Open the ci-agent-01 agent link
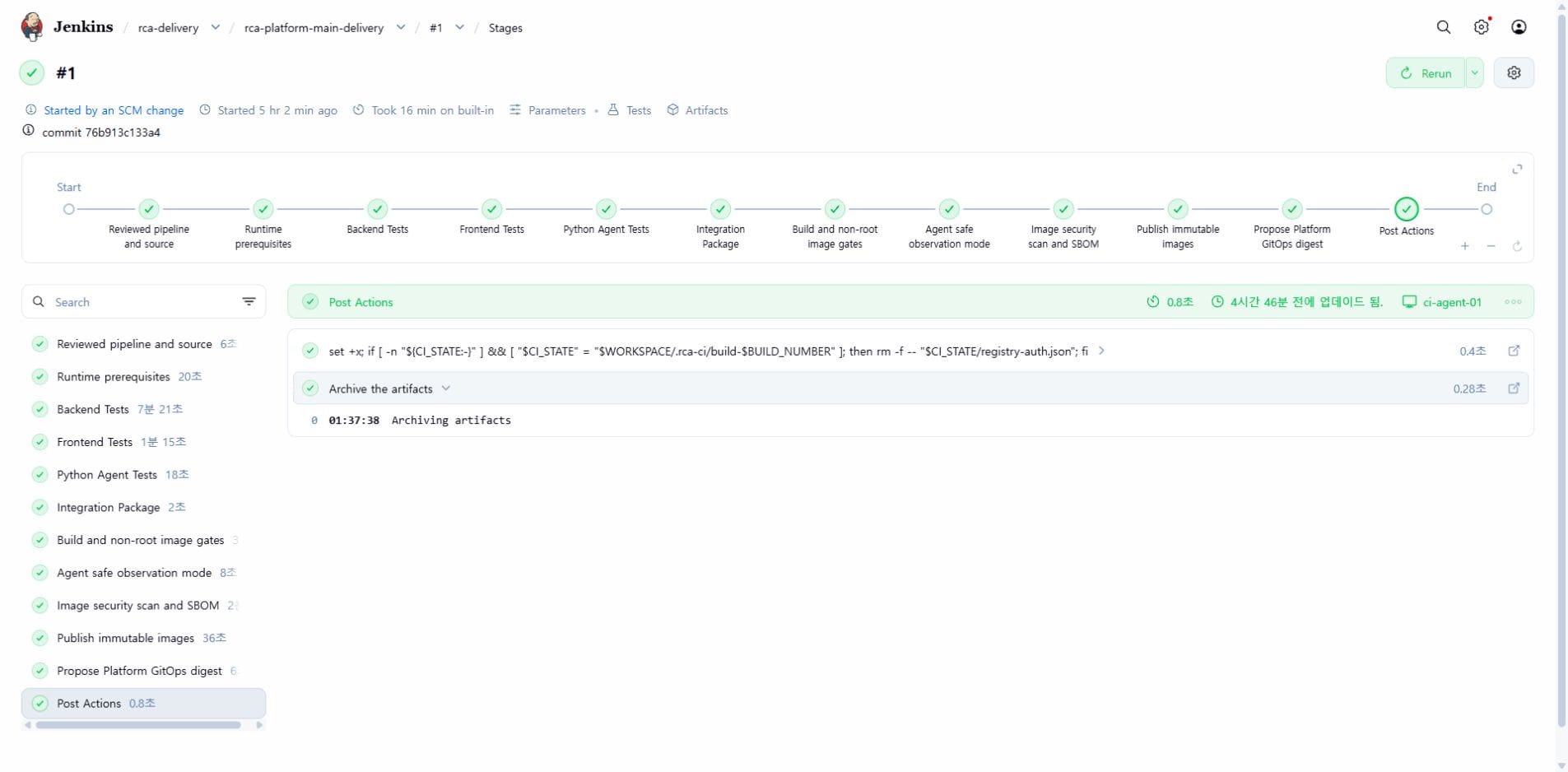Image resolution: width=1568 pixels, height=772 pixels. coord(1442,302)
